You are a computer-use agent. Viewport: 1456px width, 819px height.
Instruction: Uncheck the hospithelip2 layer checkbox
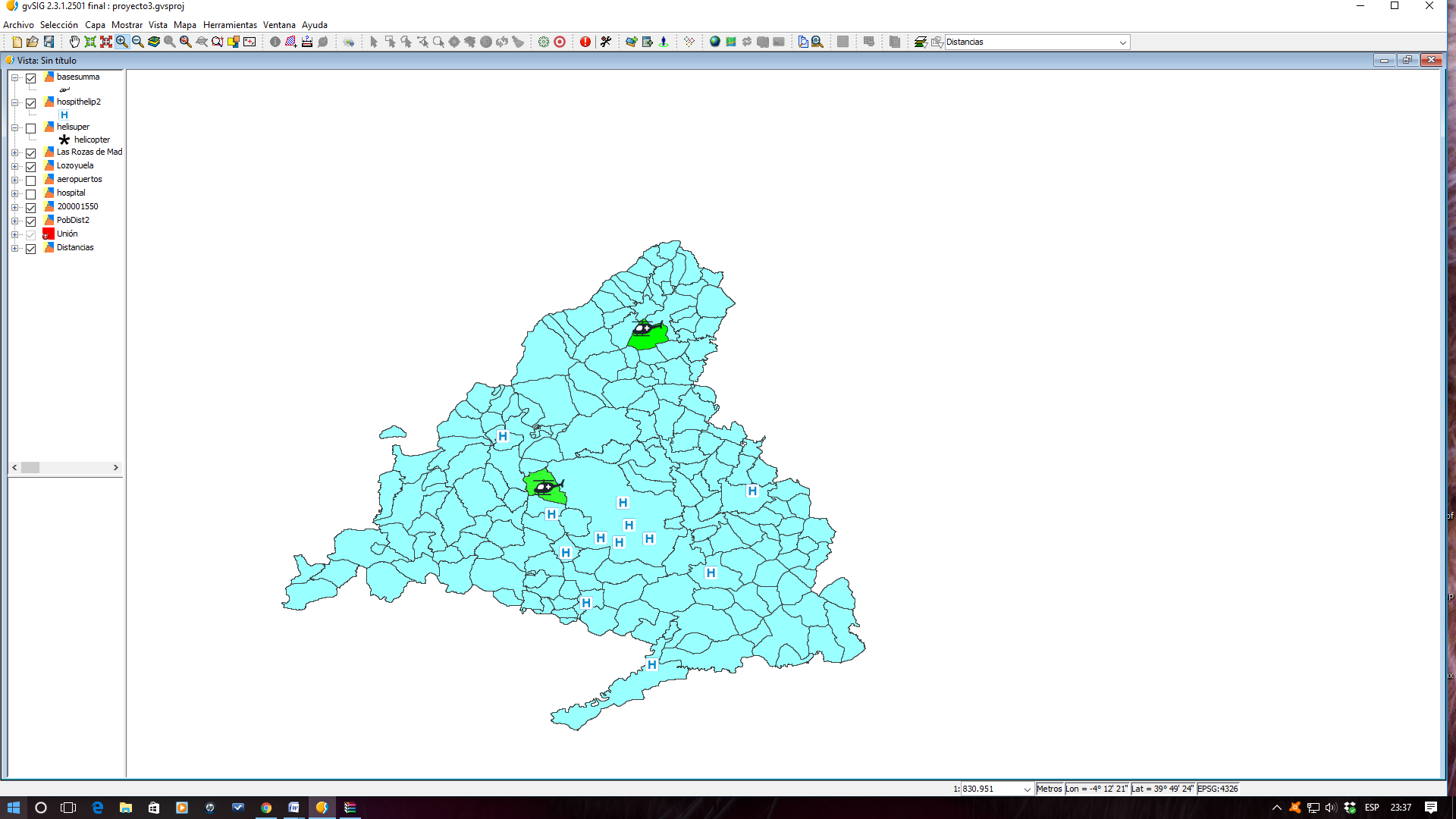(x=31, y=102)
